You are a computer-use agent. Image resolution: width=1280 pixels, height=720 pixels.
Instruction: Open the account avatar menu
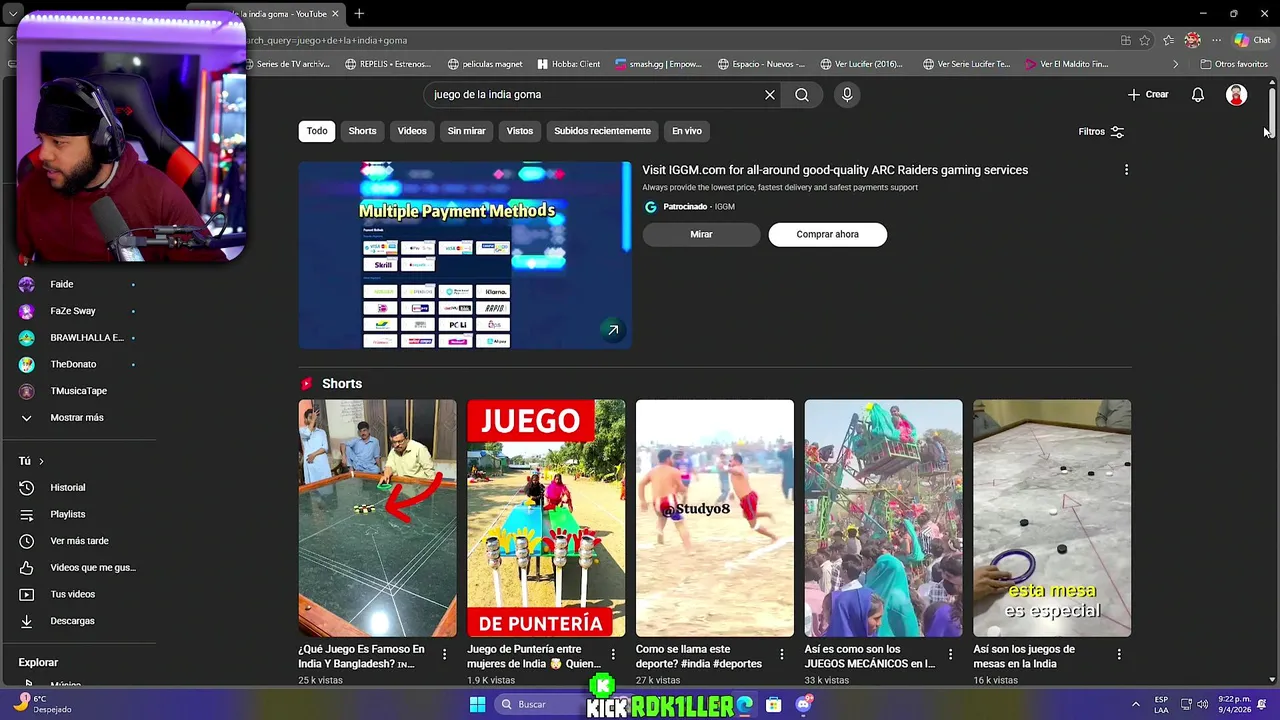1237,95
